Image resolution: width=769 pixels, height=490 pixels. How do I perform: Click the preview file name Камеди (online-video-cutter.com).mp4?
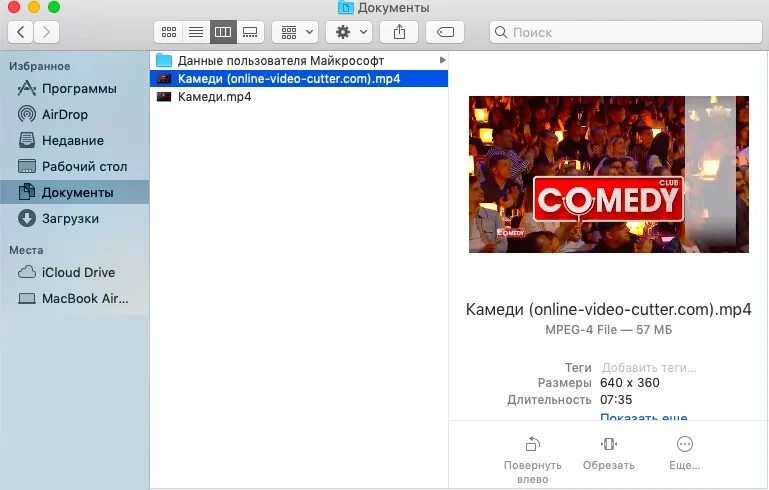[609, 309]
